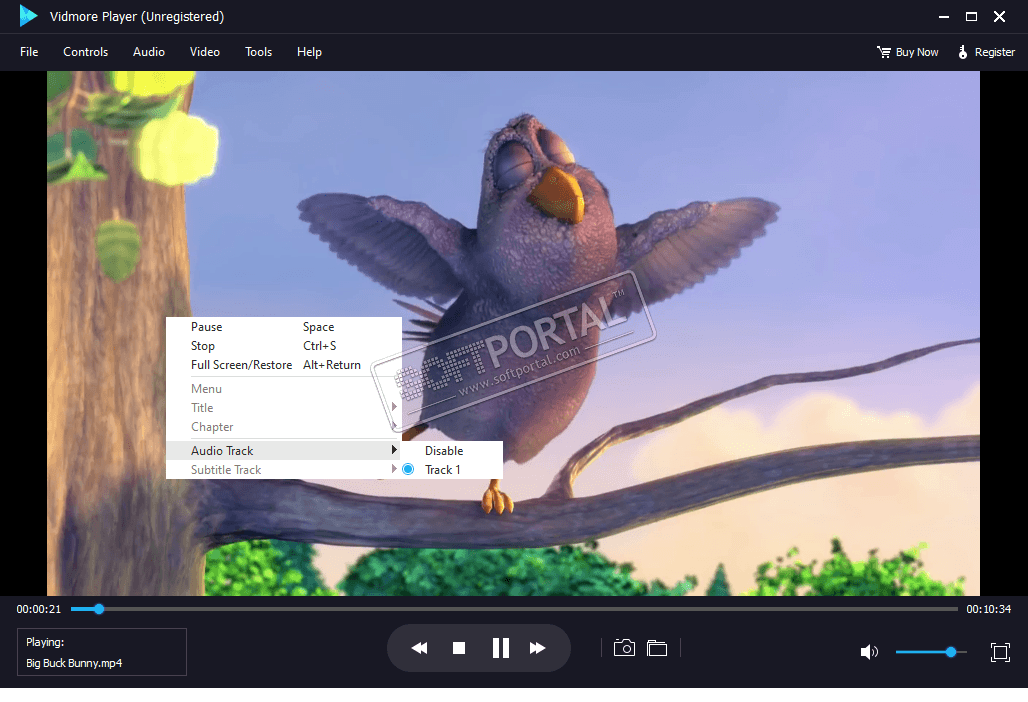Maximize the Vidmore Player window

pyautogui.click(x=971, y=16)
